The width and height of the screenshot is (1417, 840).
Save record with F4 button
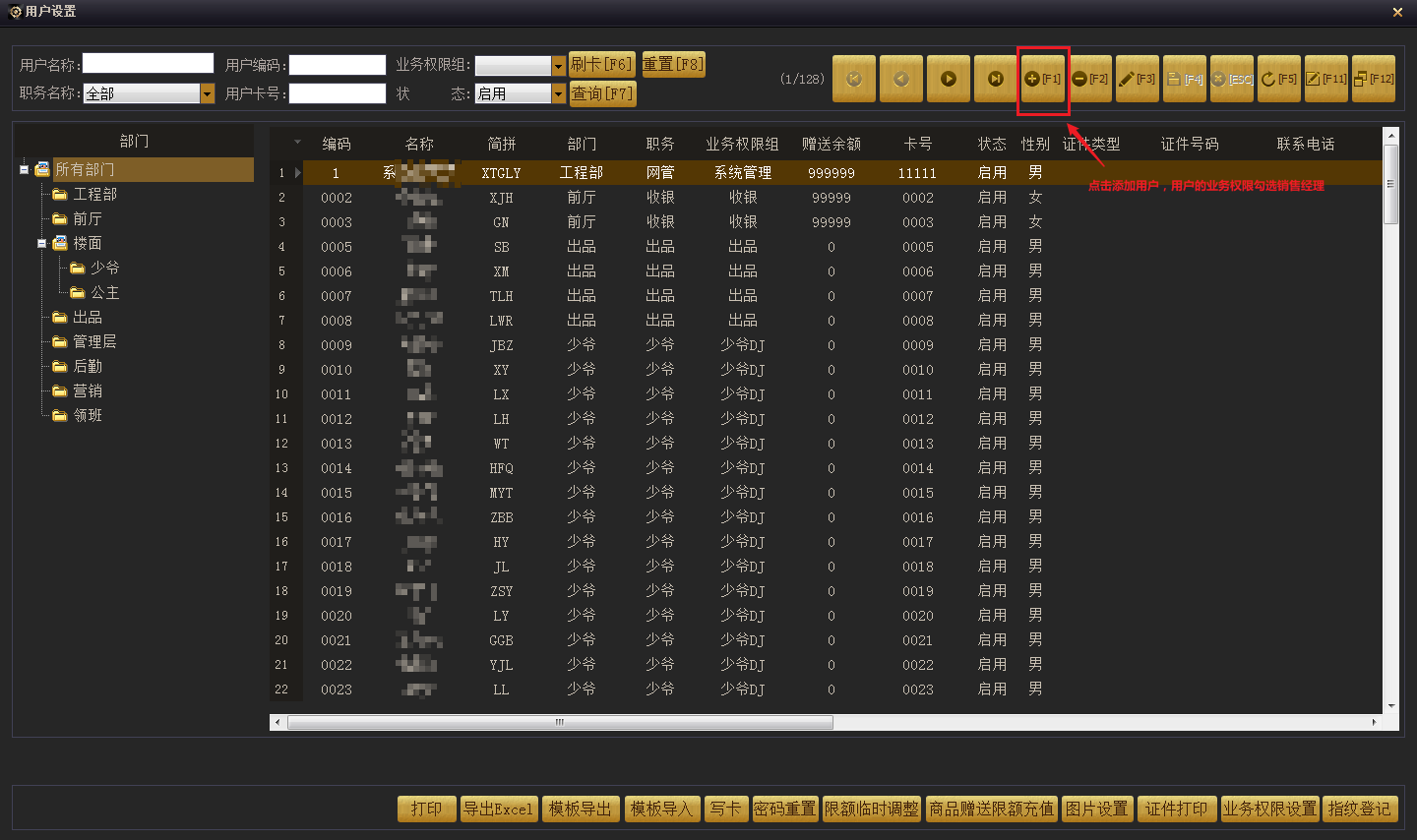(1185, 79)
